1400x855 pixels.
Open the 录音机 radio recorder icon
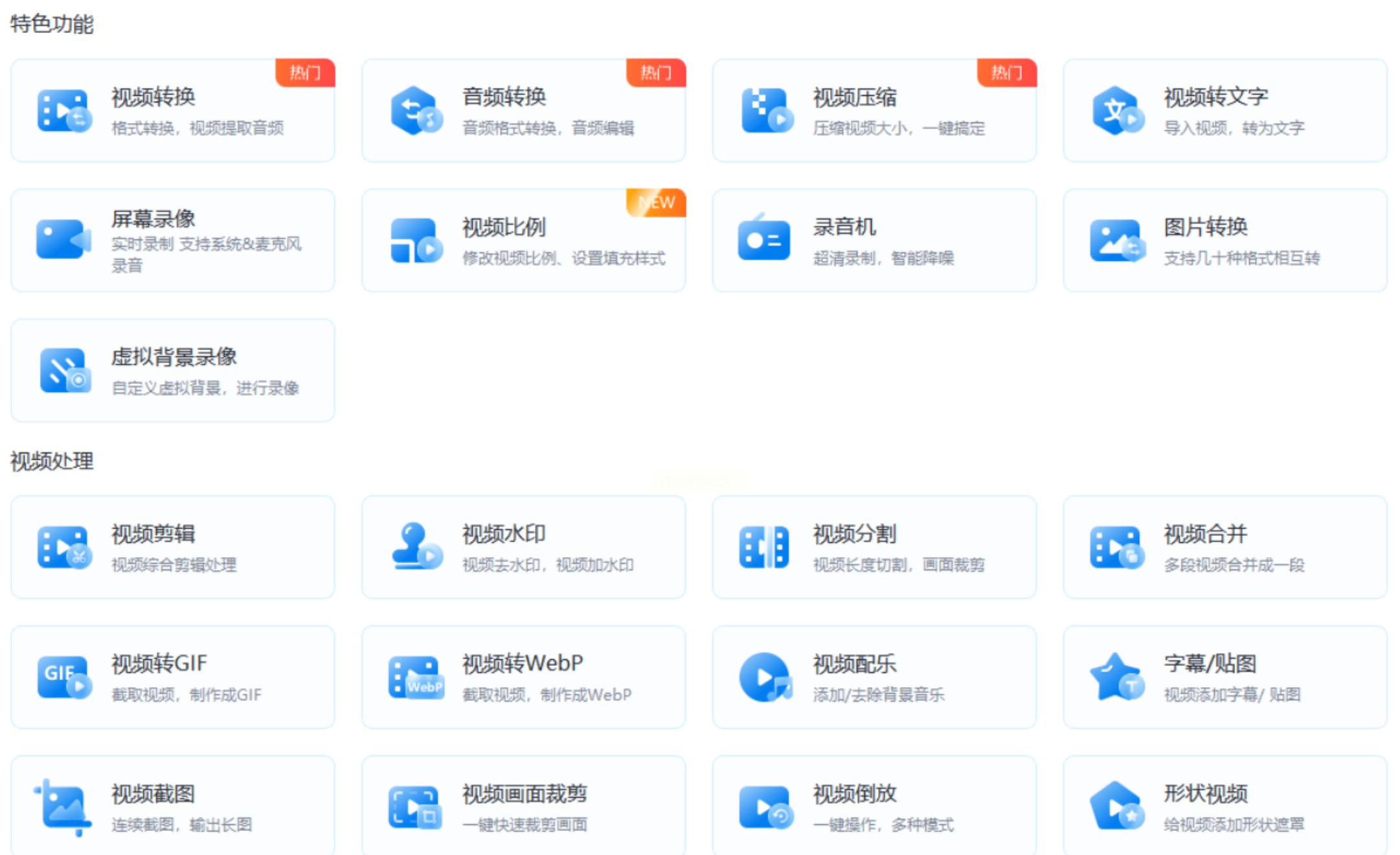(x=764, y=240)
